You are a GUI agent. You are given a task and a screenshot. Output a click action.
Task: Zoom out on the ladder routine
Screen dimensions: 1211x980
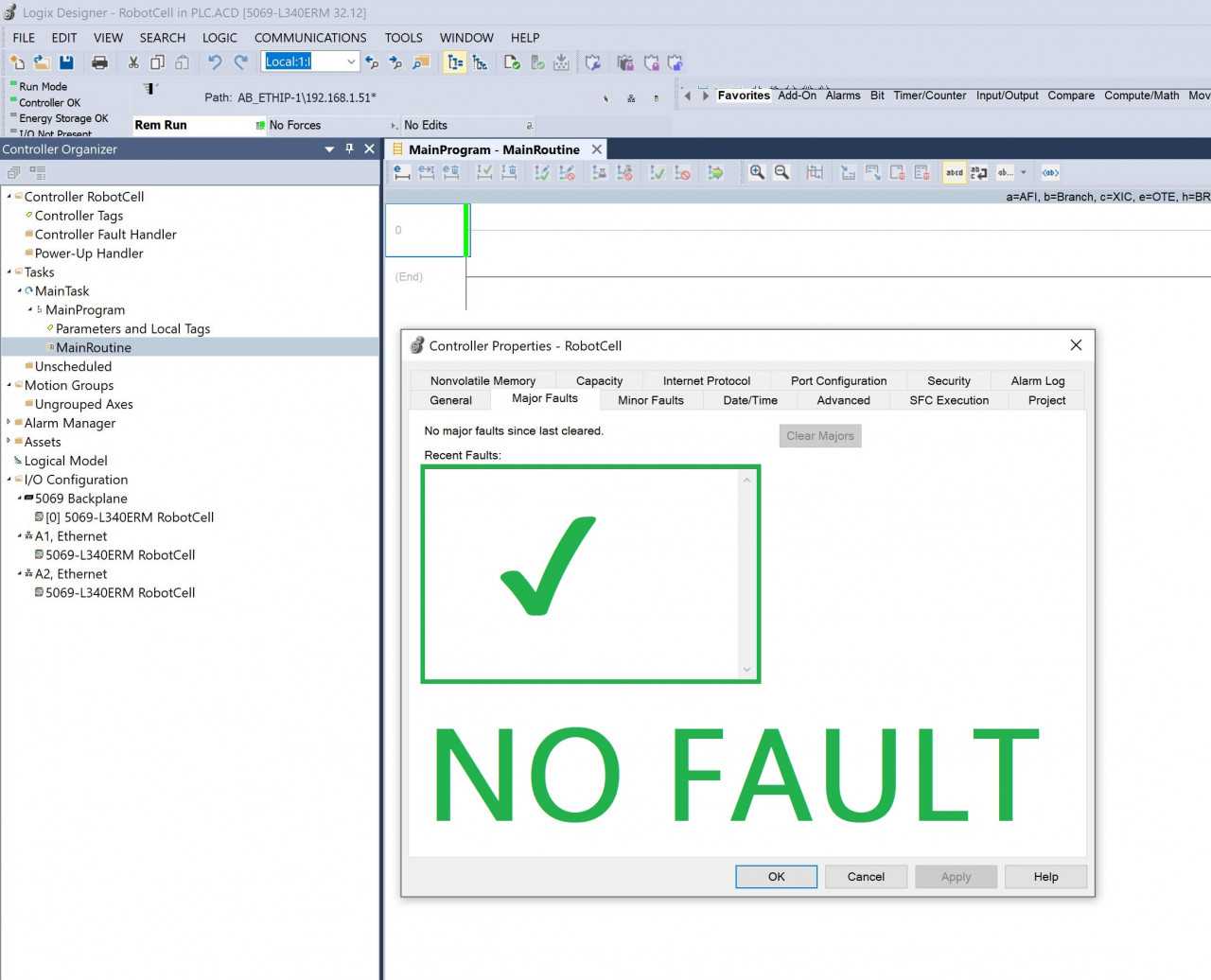point(781,172)
